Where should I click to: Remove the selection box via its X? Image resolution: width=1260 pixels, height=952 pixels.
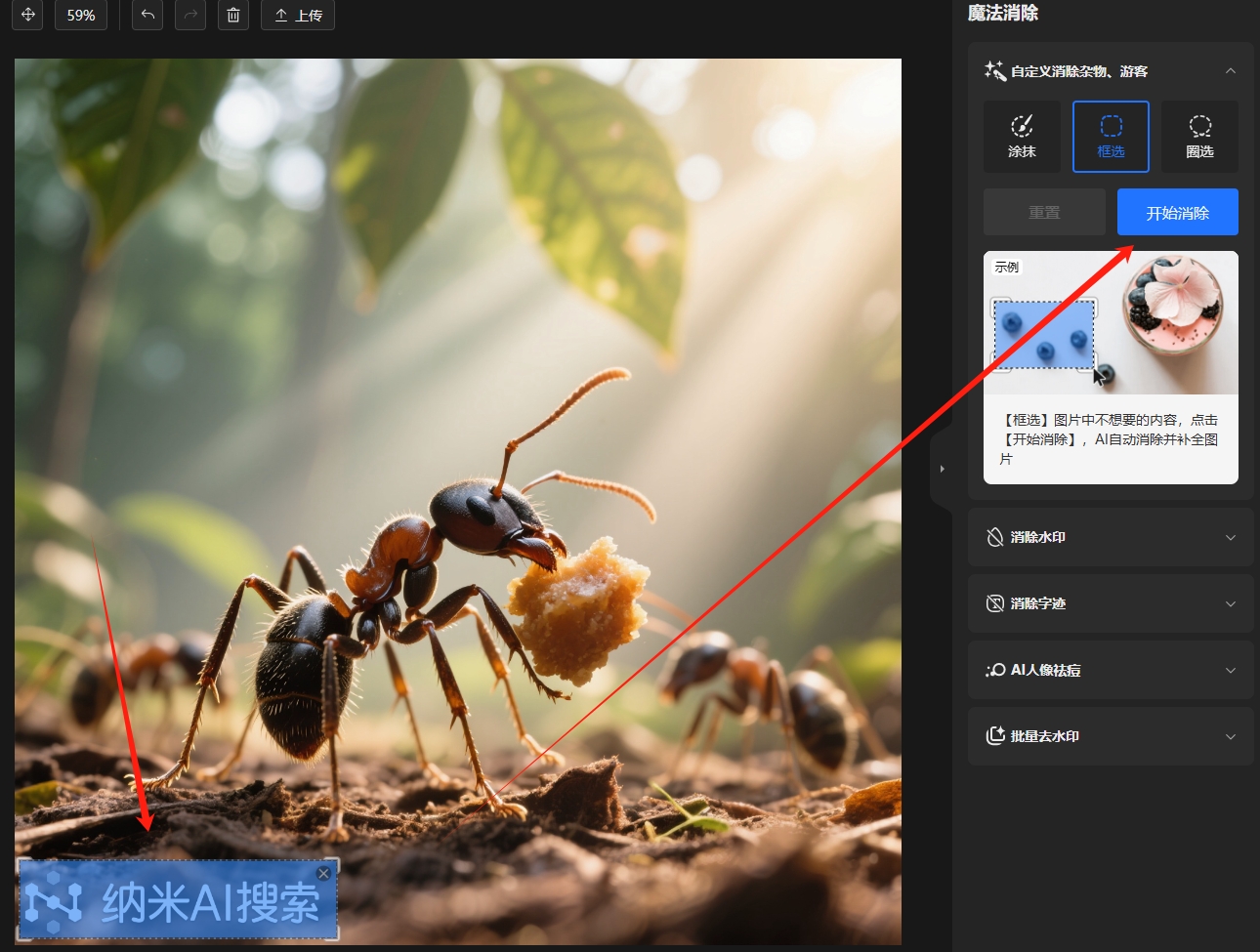pos(324,873)
